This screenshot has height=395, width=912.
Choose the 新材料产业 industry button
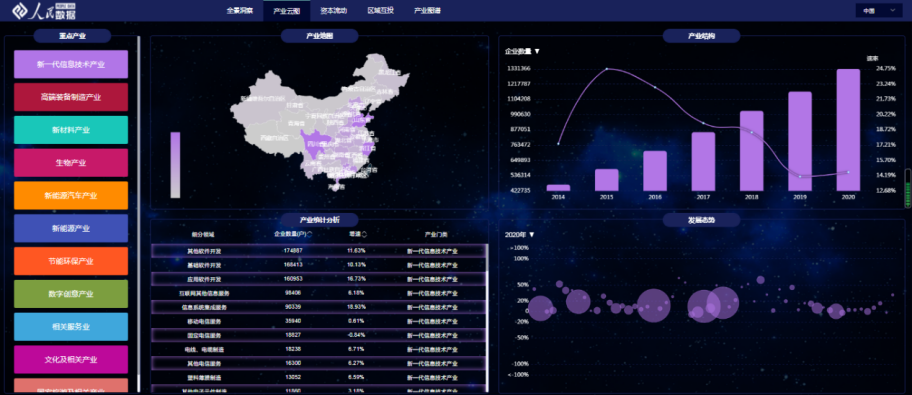(x=71, y=130)
